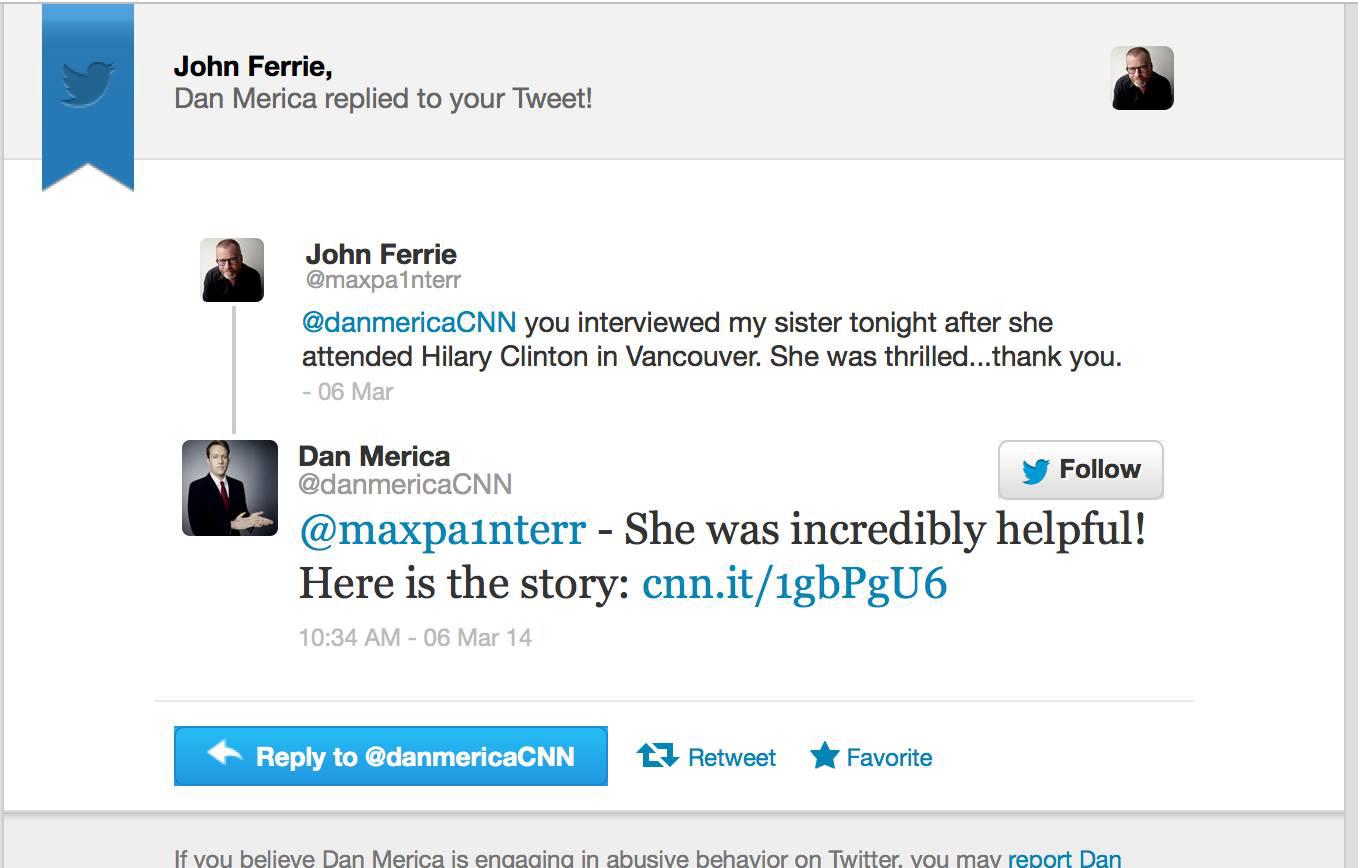Click the reply arrow icon

(x=225, y=753)
